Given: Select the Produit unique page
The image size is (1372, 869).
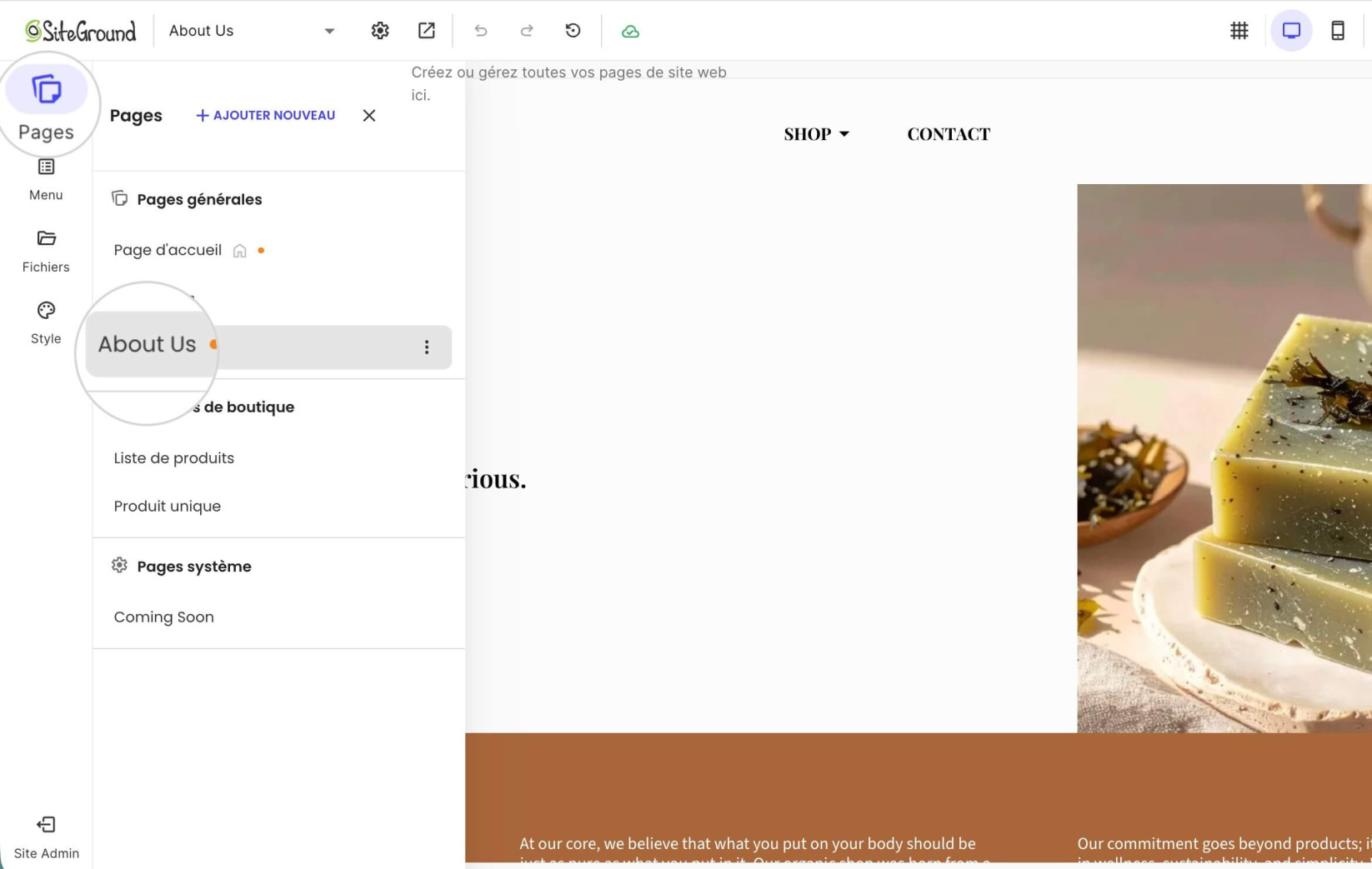Looking at the screenshot, I should [168, 506].
